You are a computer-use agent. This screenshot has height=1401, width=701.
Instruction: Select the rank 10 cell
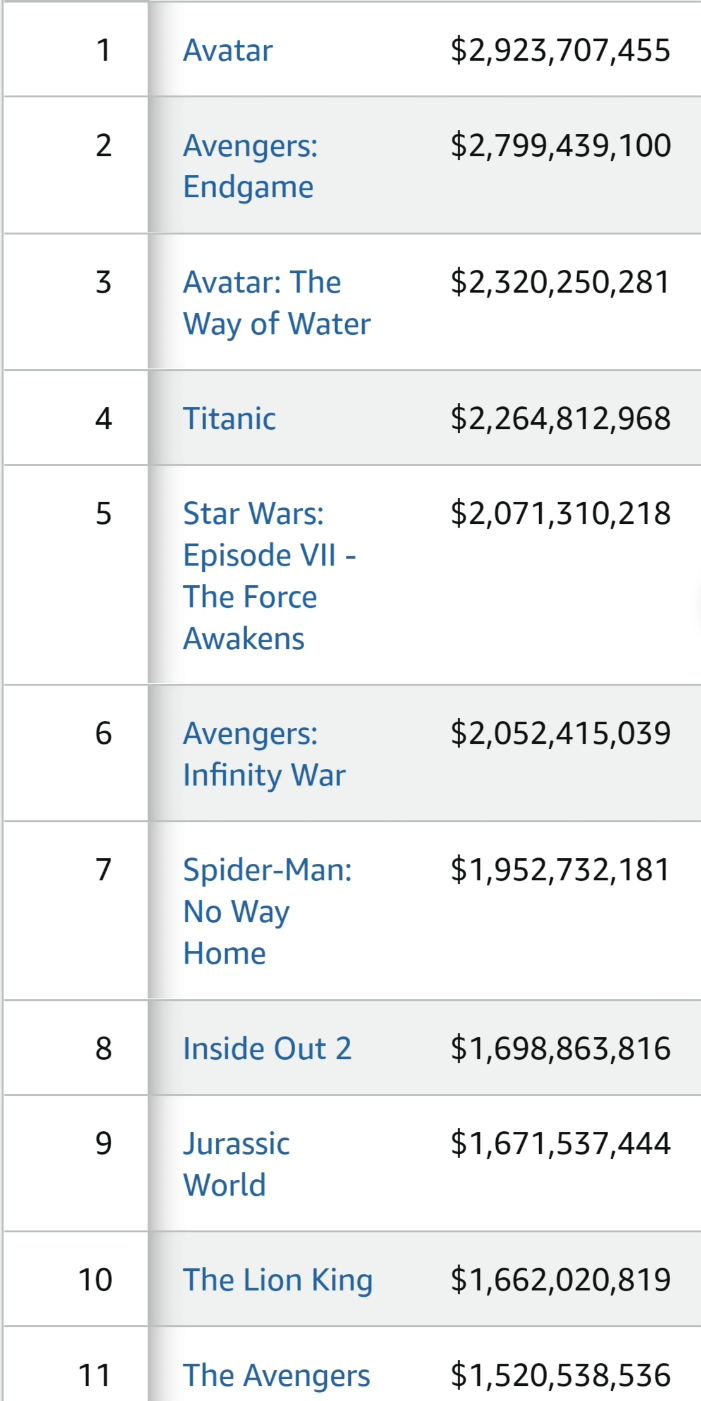96,1280
